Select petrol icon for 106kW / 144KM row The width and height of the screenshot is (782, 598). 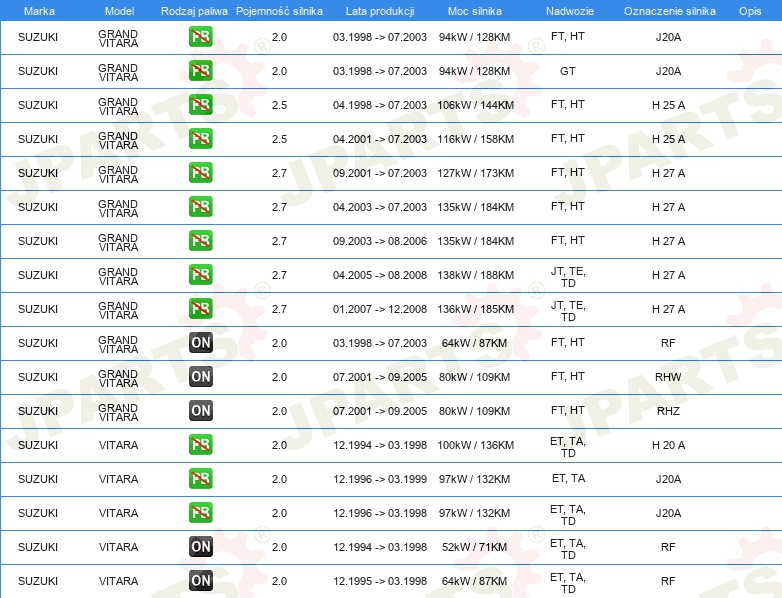click(200, 104)
